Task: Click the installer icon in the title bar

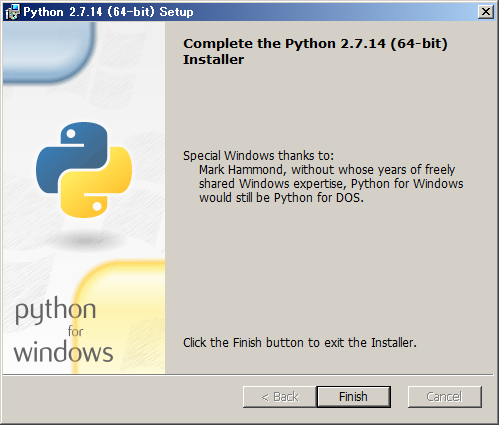Action: (12, 12)
